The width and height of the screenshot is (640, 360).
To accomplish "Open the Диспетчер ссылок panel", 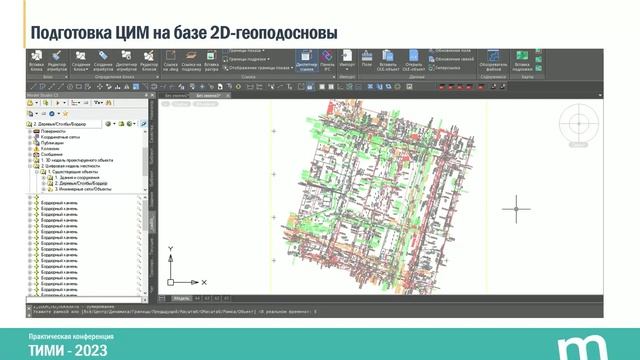I will (307, 61).
